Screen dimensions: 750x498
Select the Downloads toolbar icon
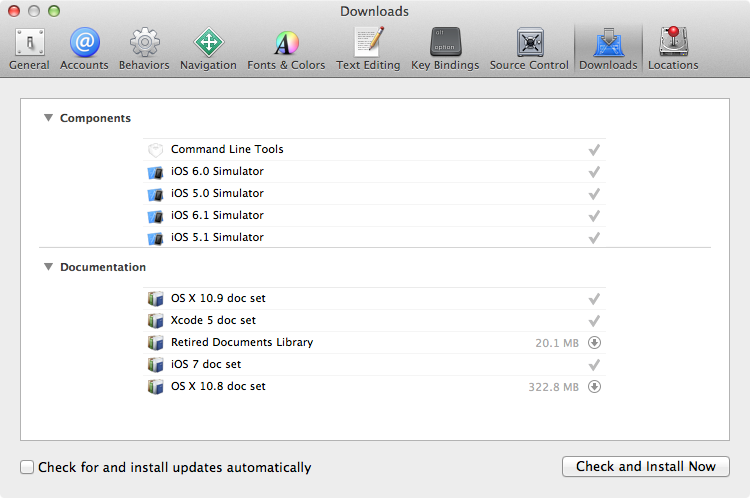click(608, 49)
